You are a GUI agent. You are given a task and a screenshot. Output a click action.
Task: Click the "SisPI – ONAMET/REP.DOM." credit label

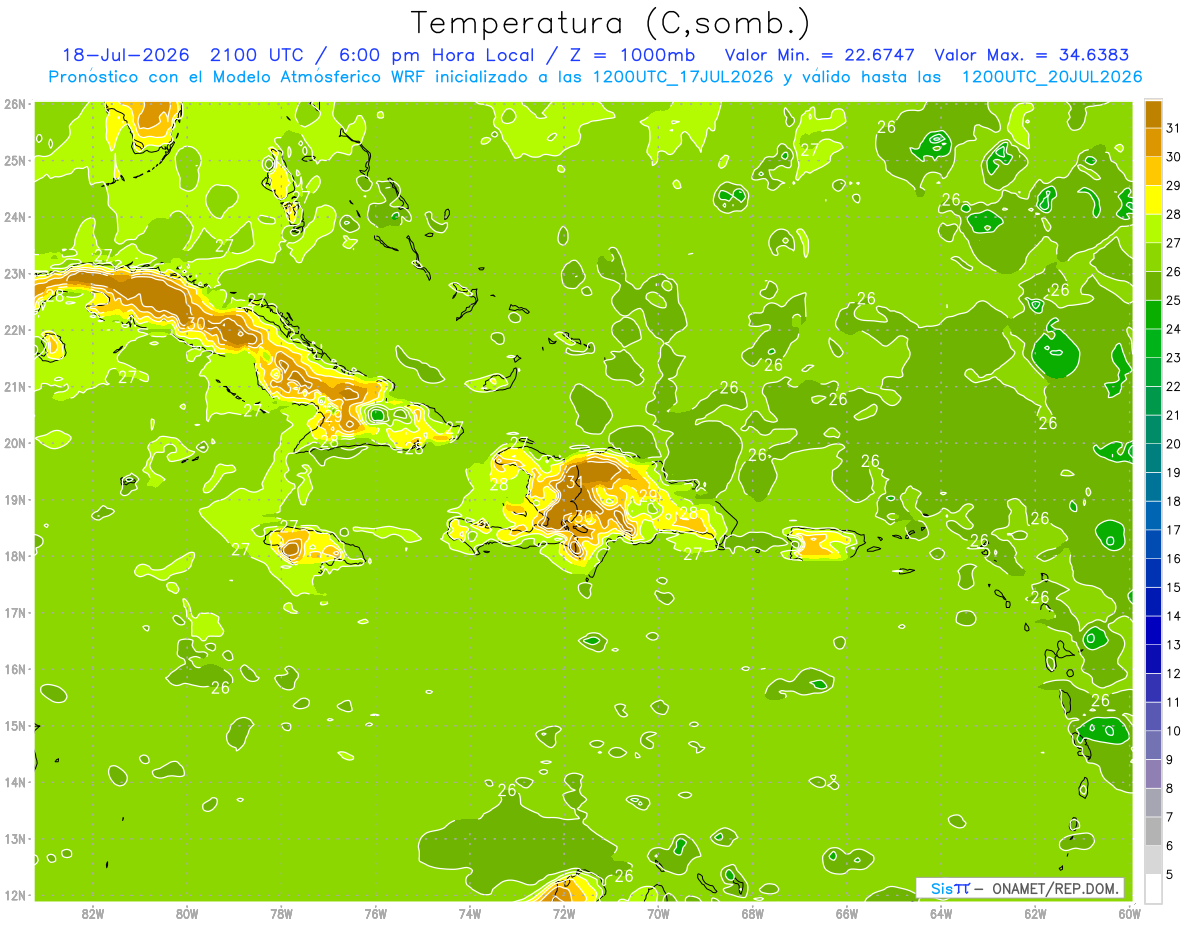point(1020,888)
